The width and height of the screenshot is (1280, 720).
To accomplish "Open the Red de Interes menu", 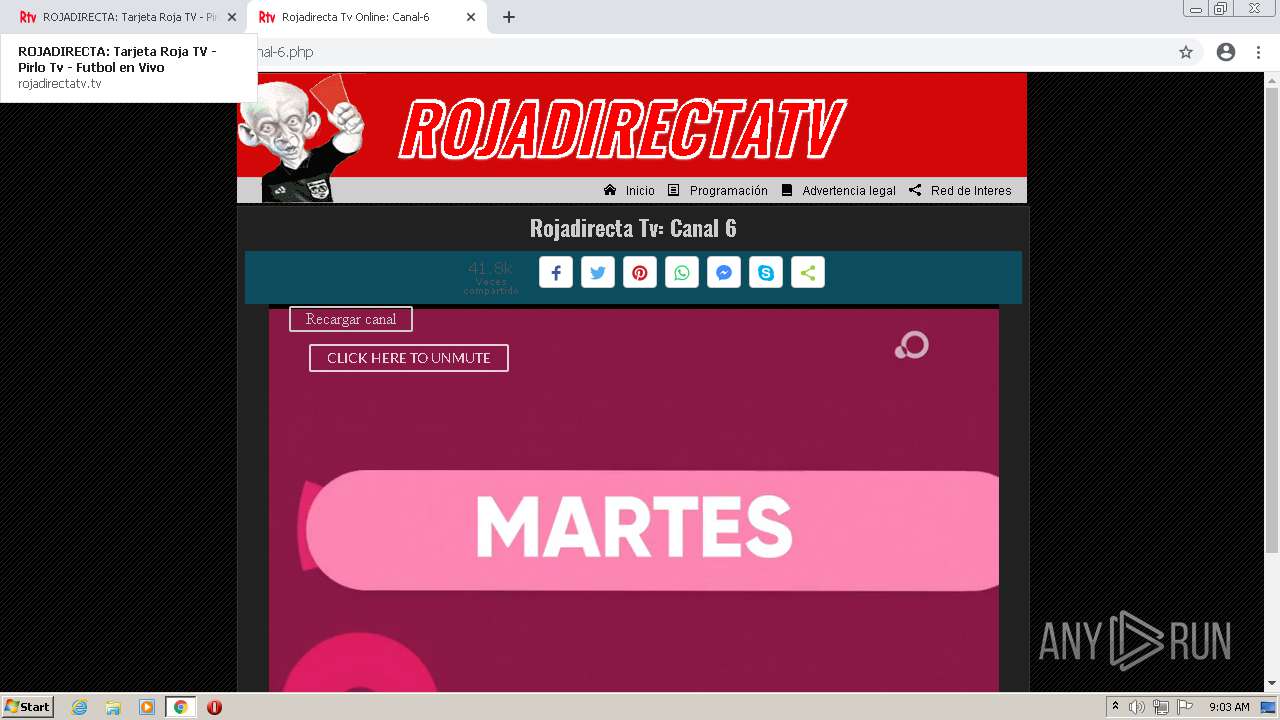I will point(960,190).
